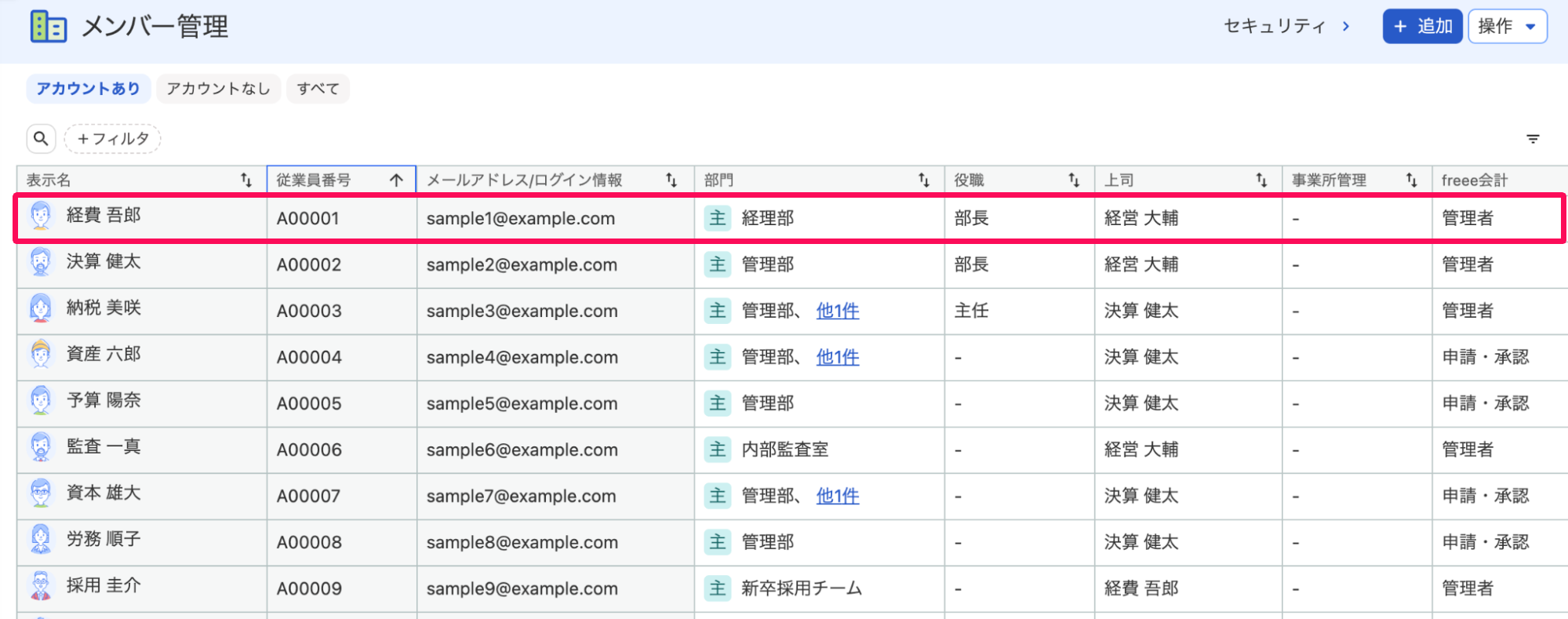Image resolution: width=1568 pixels, height=619 pixels.
Task: Click 経営 大輔 supervisor in A00006 row
Action: pyautogui.click(x=1141, y=450)
